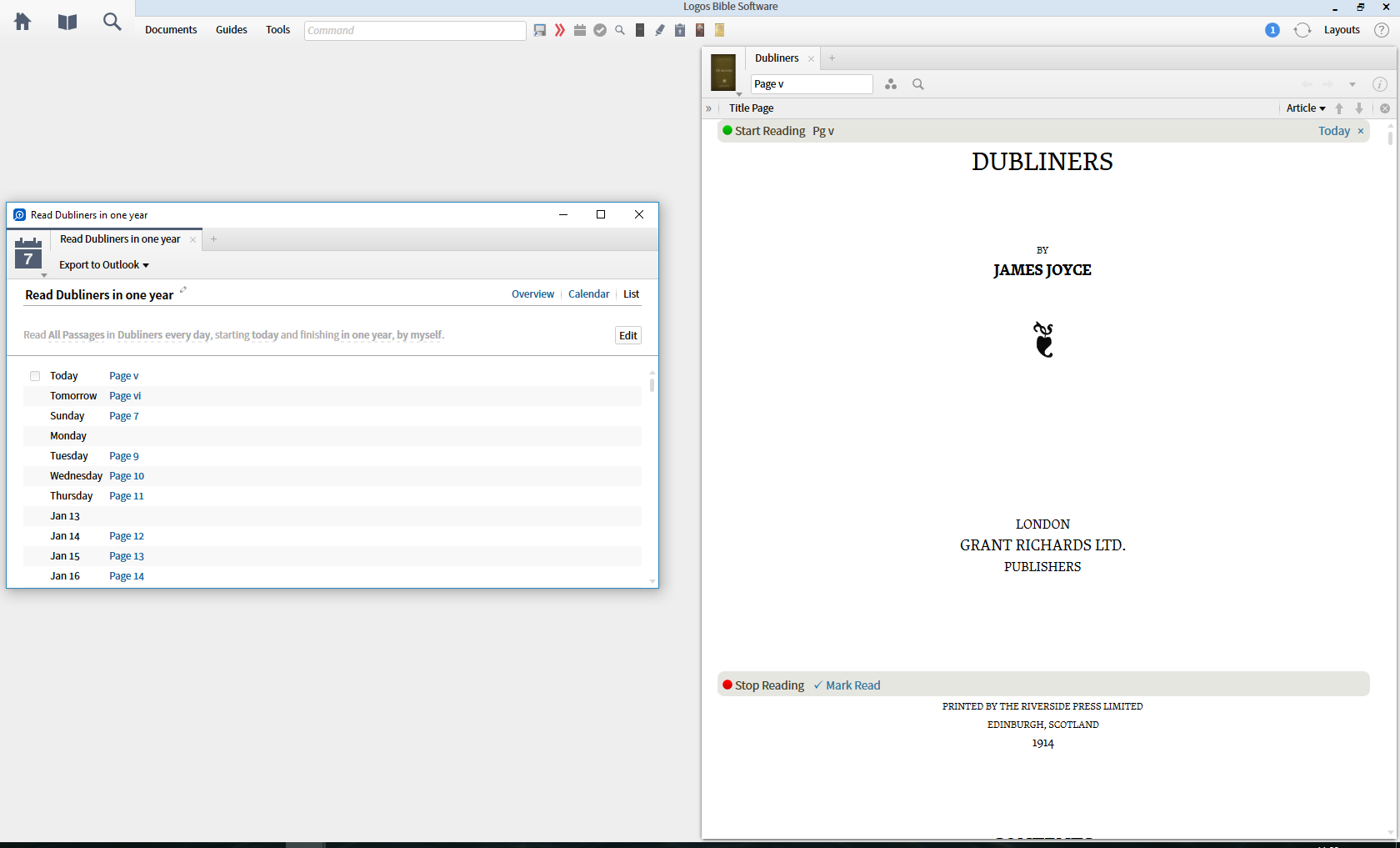Image resolution: width=1400 pixels, height=848 pixels.
Task: Open Jan 16 reading Page 14
Action: click(x=127, y=576)
